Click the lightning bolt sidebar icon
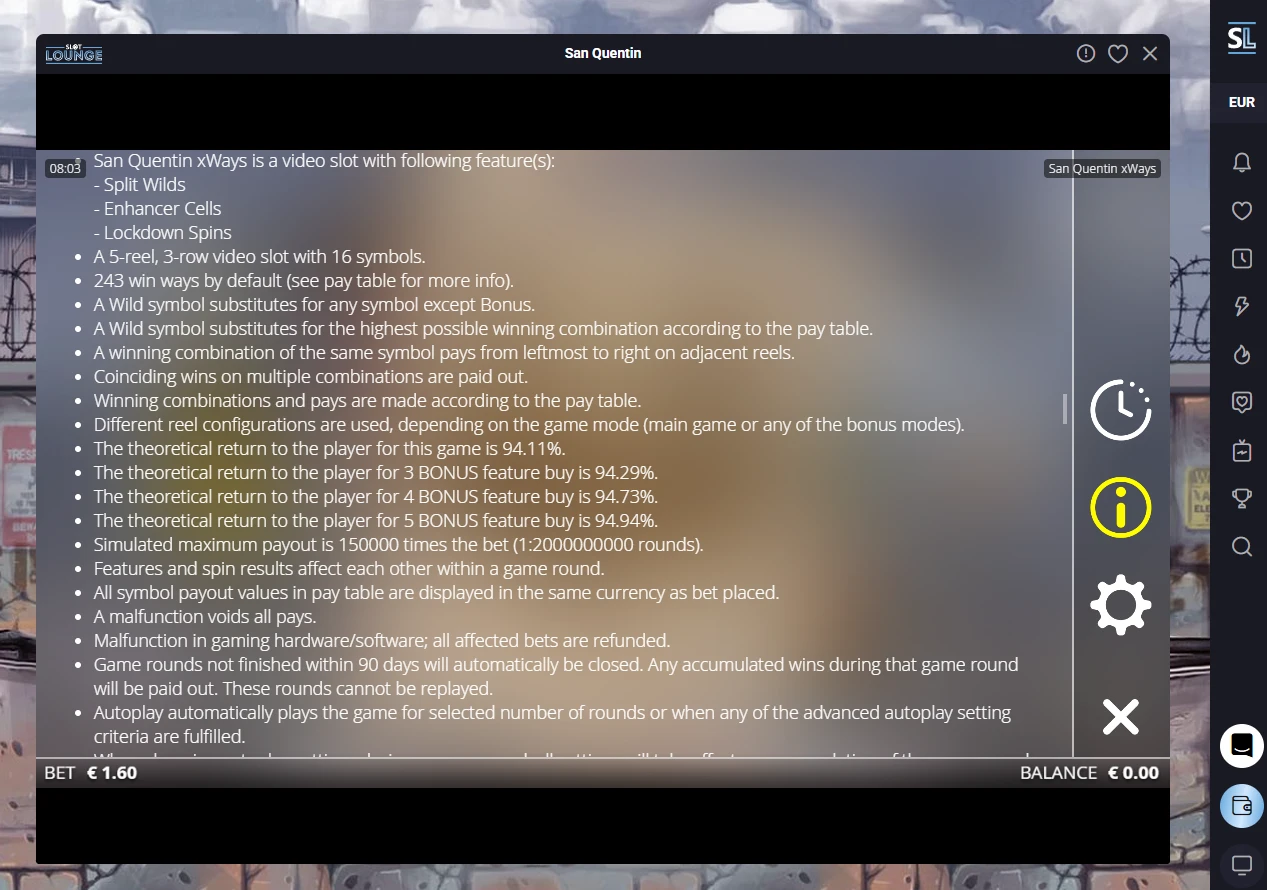The width and height of the screenshot is (1267, 890). tap(1242, 306)
